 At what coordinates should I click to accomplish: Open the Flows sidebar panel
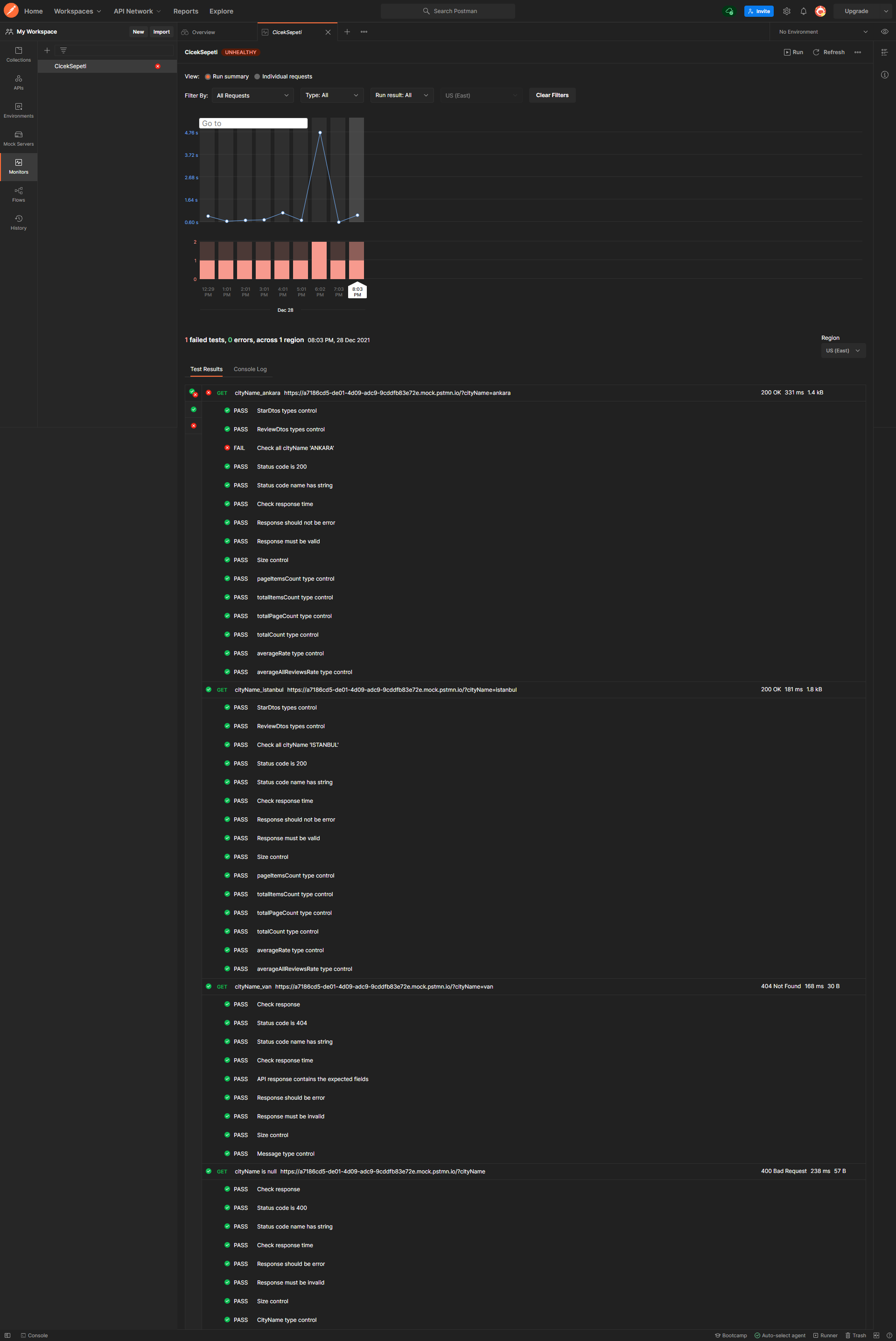18,194
